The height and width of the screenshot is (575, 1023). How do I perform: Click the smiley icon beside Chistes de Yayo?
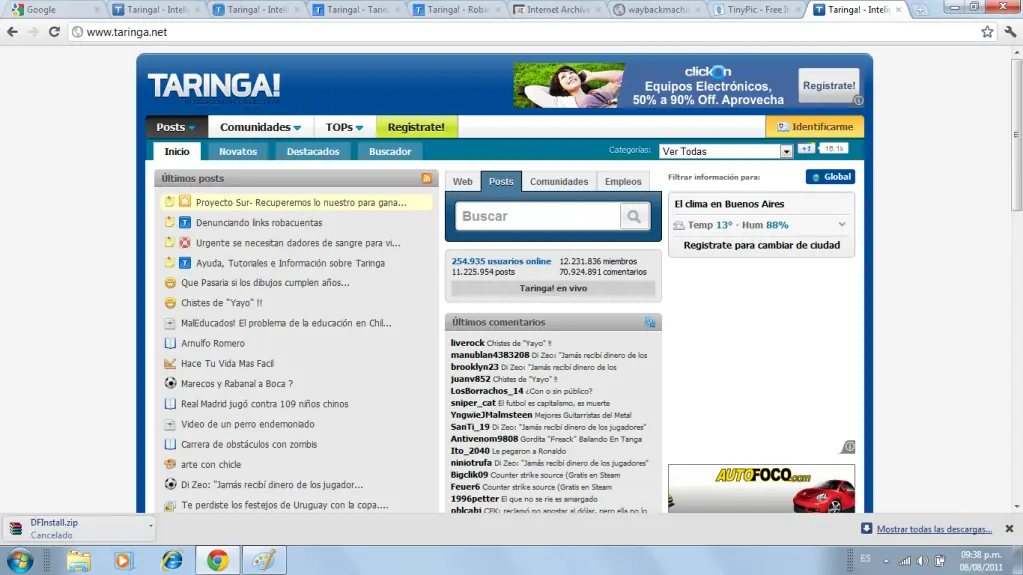170,303
